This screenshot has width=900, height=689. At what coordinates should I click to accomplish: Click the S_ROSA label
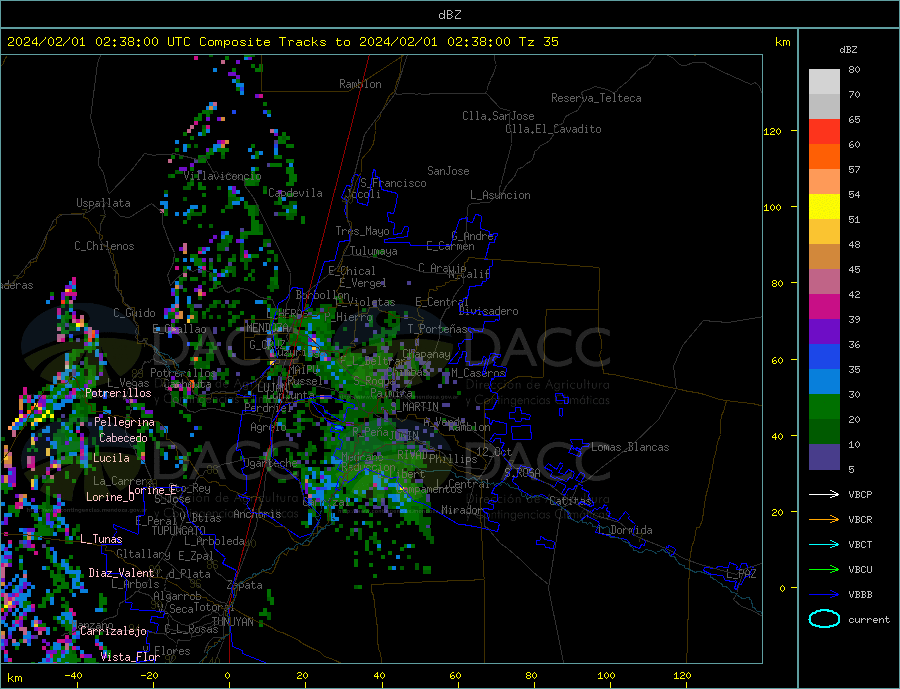click(x=522, y=473)
